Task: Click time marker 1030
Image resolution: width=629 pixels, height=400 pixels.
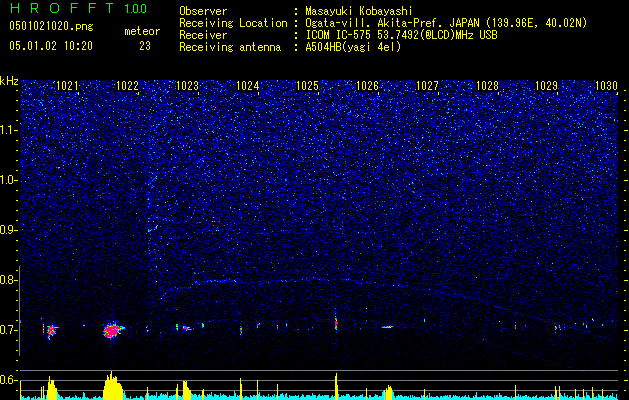Action: [606, 86]
